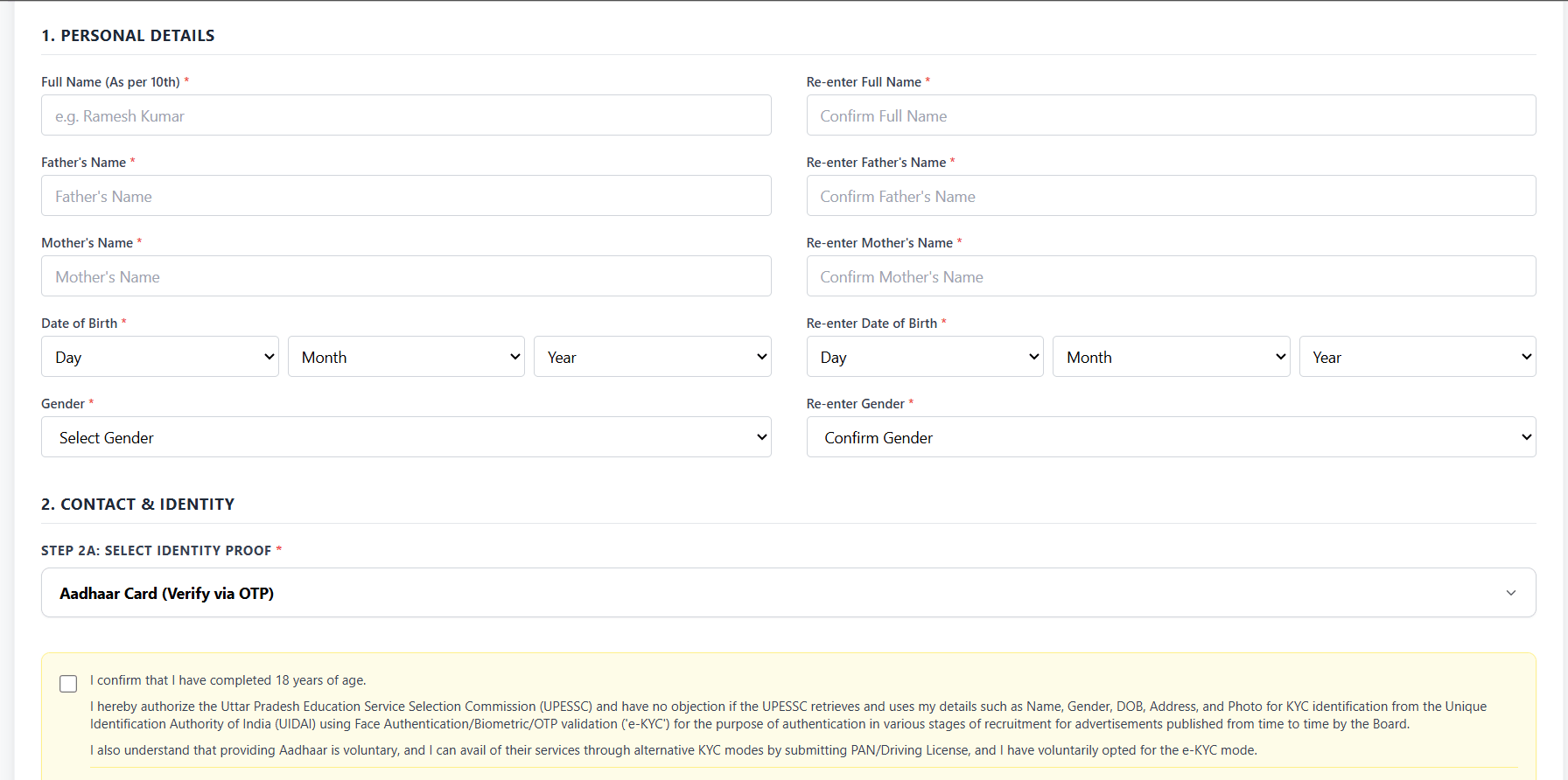Focus the Confirm Father's Name field

coord(1171,196)
